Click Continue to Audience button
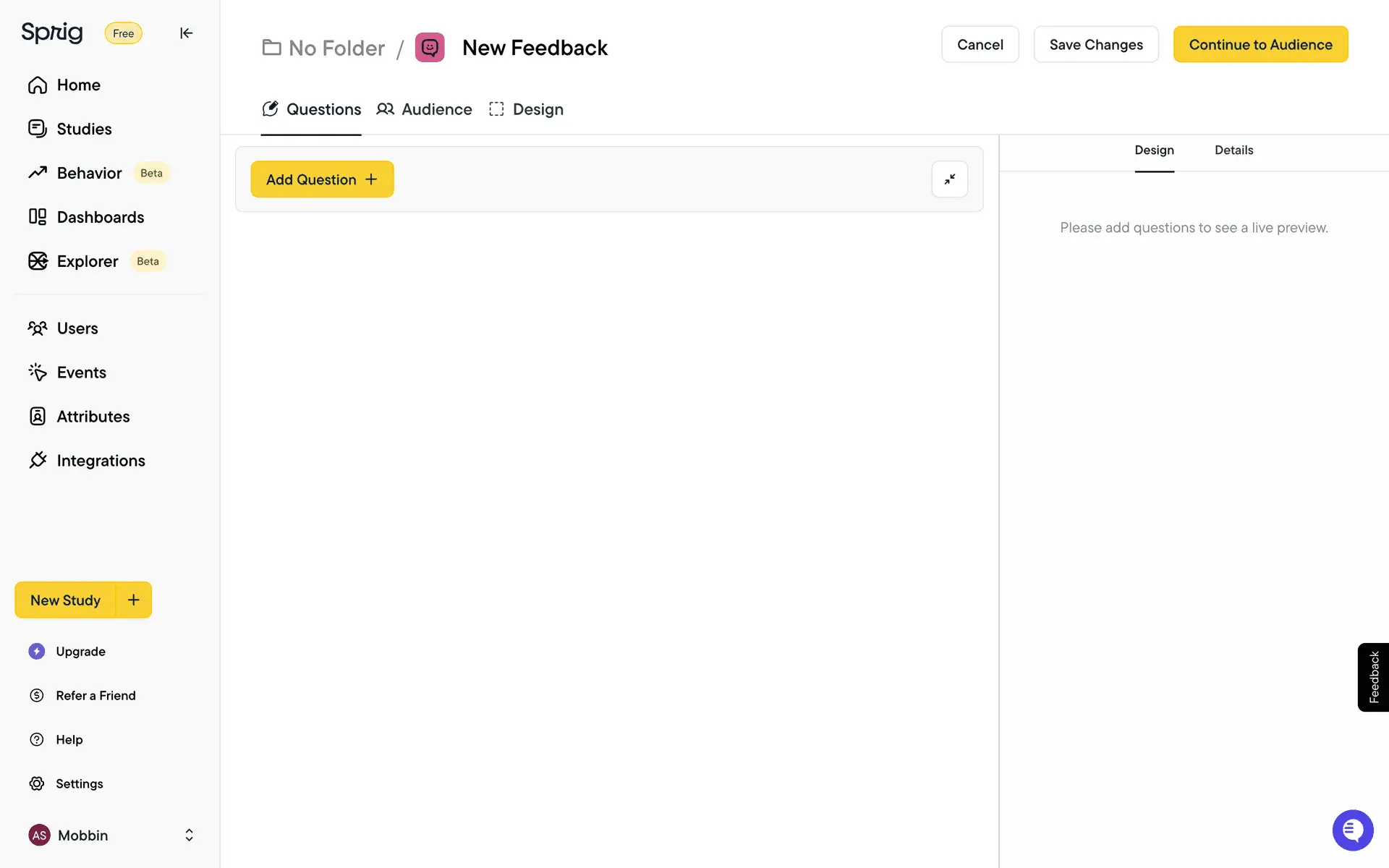 (x=1260, y=45)
